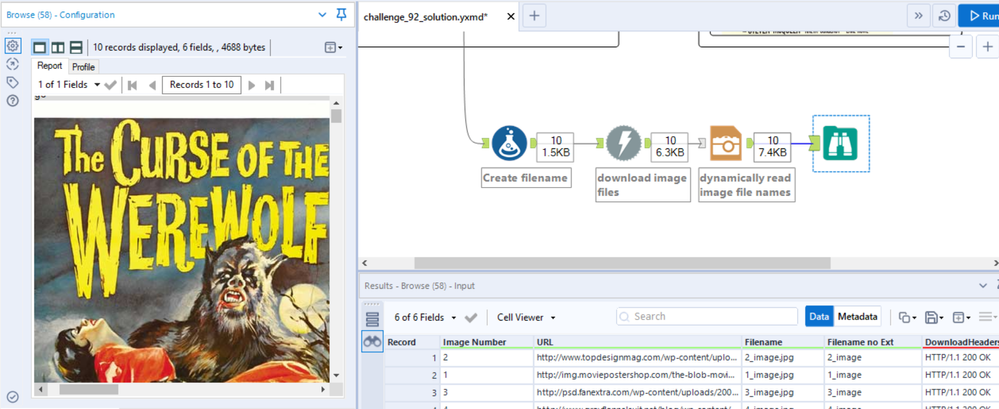Switch to Profile tab
The image size is (999, 409).
83,67
